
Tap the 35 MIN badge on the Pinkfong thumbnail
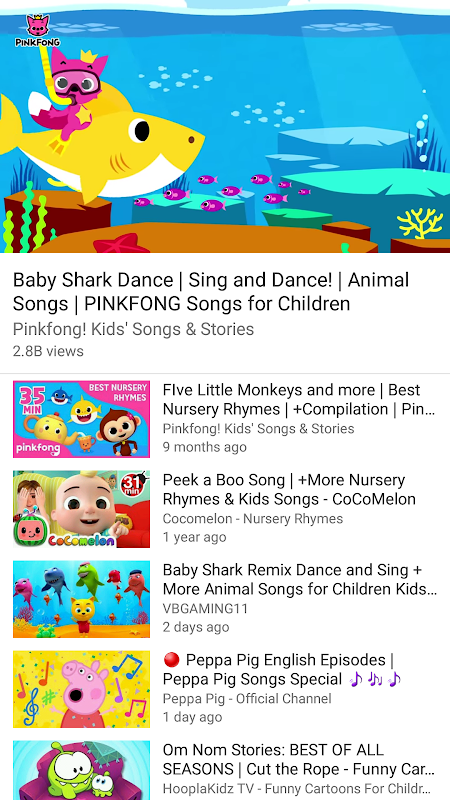click(32, 400)
